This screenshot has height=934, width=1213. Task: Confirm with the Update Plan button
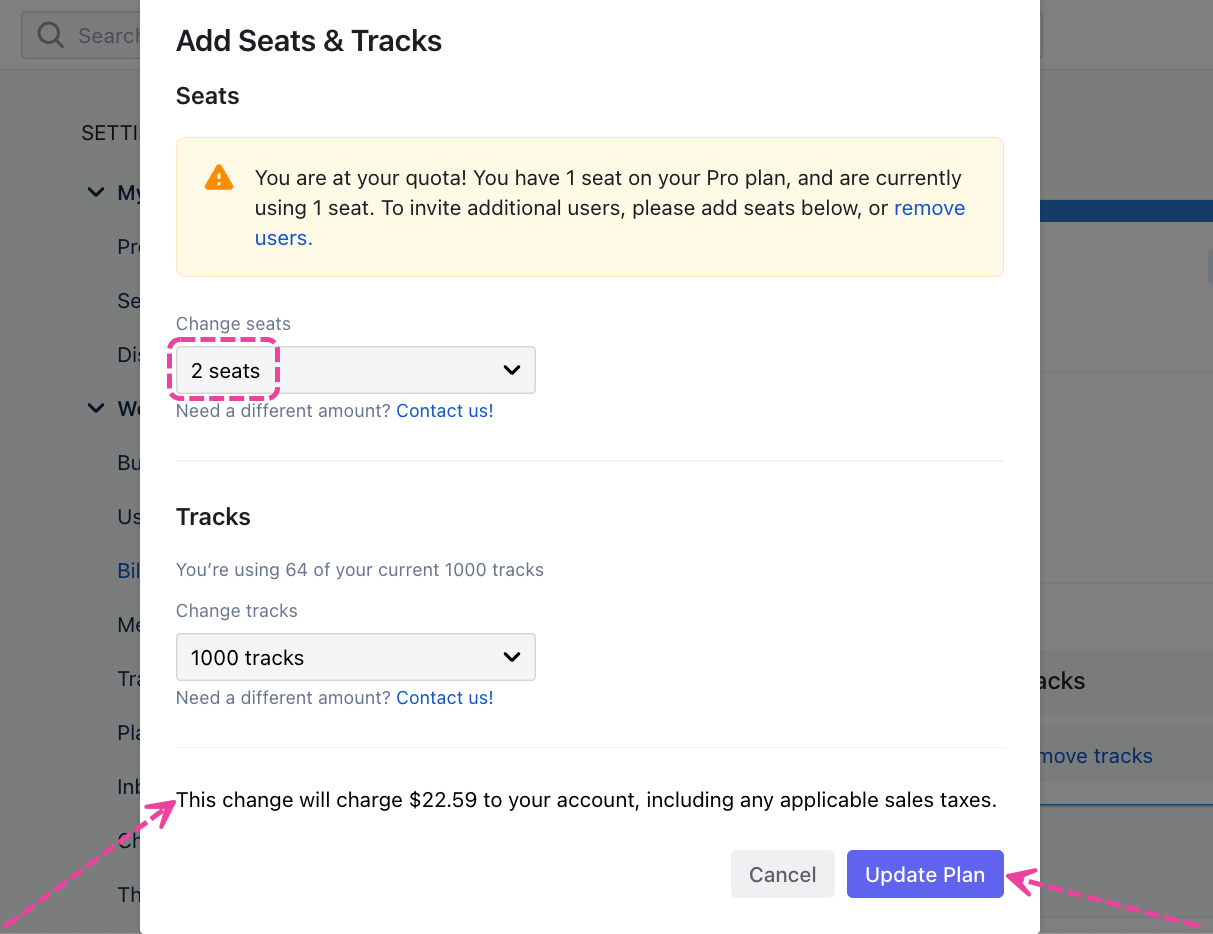tap(924, 874)
